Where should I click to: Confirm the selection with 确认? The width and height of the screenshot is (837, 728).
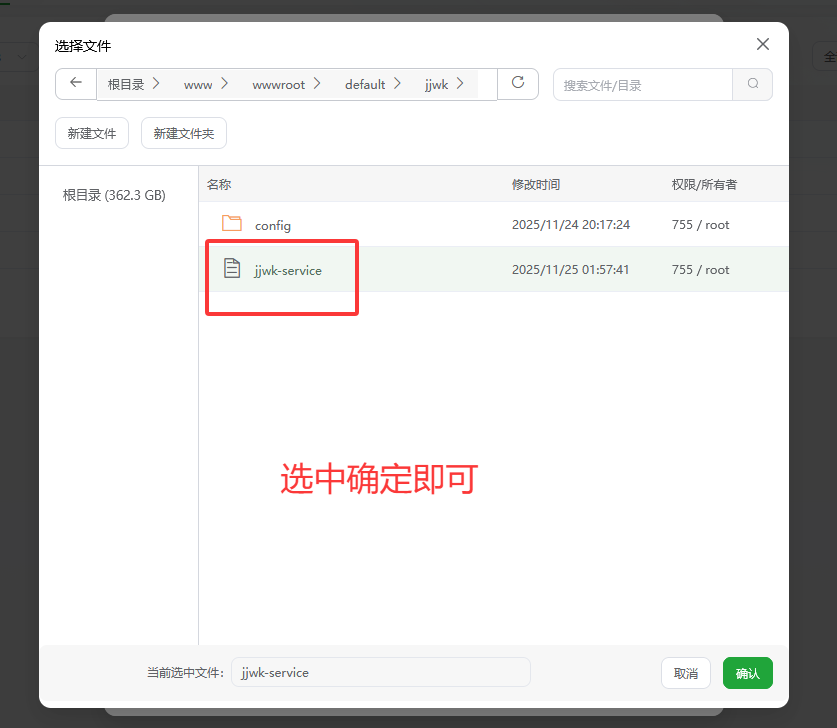747,672
